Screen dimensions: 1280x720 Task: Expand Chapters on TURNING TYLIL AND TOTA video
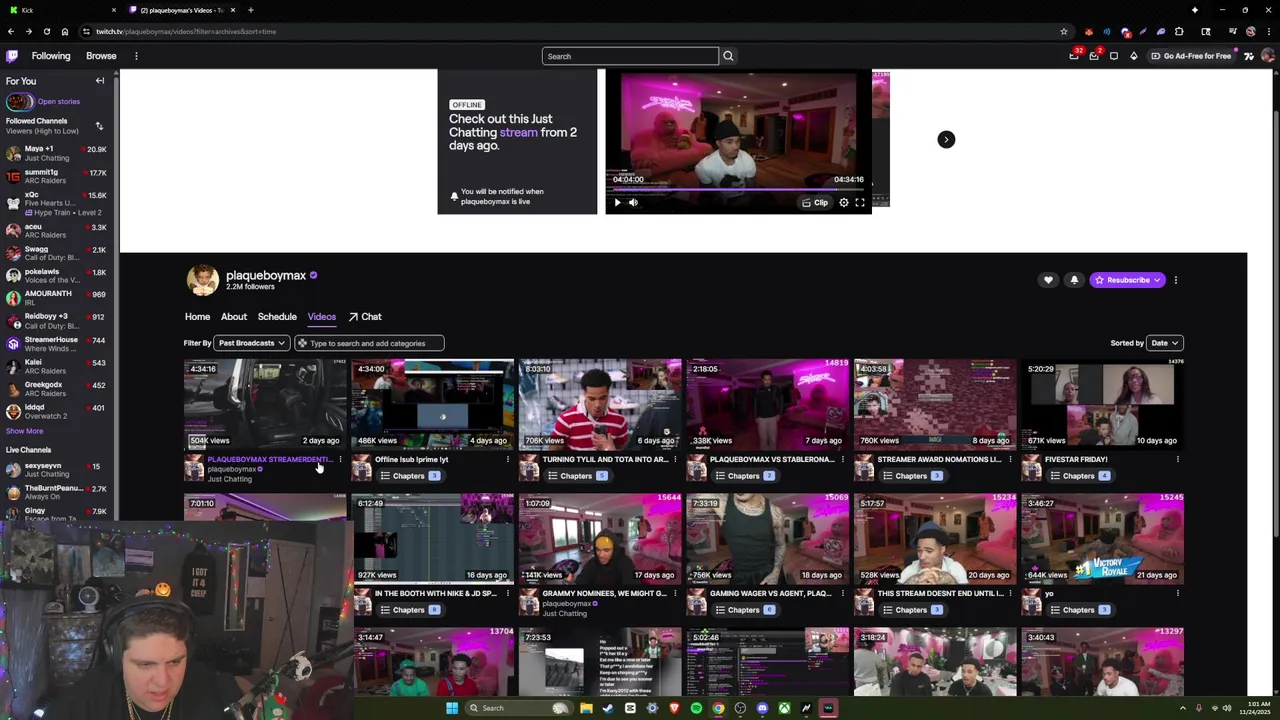coord(577,476)
